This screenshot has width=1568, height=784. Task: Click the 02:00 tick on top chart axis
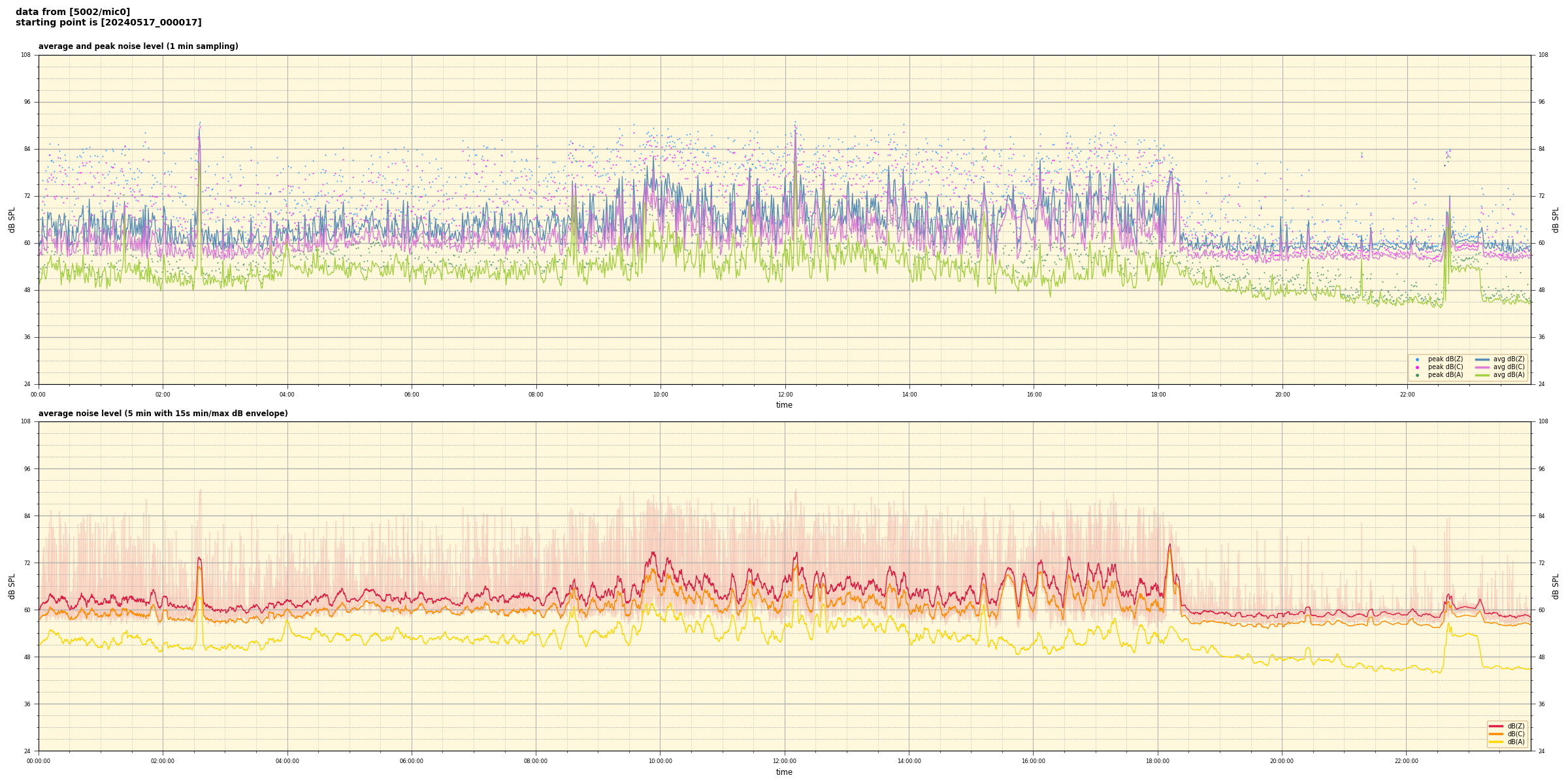click(163, 395)
